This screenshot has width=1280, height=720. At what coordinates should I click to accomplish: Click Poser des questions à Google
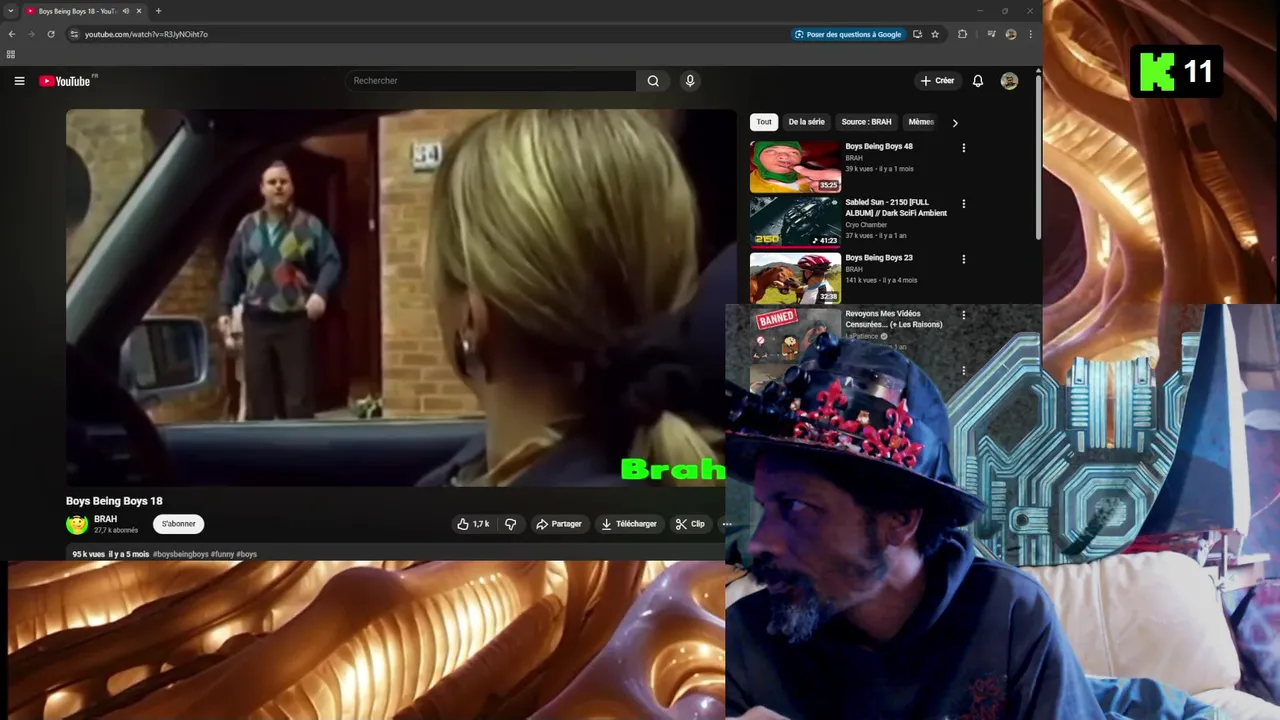848,34
